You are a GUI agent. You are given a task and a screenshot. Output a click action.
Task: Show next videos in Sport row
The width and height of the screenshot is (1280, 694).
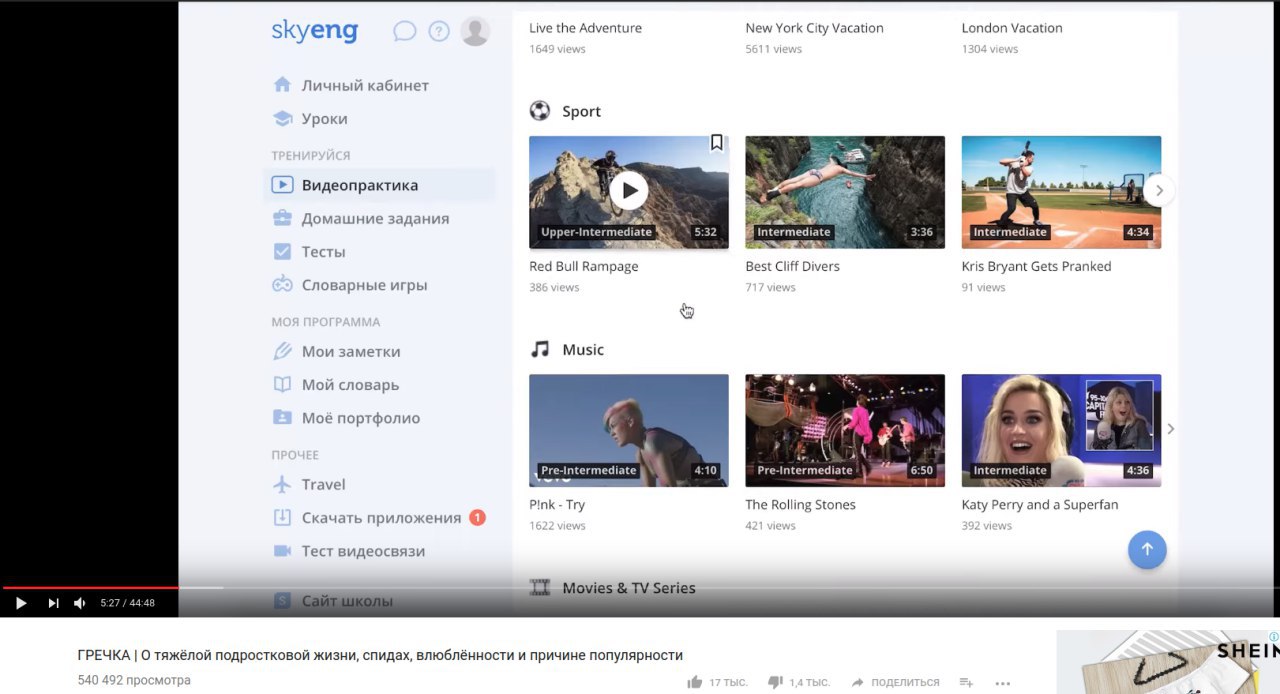click(1159, 190)
